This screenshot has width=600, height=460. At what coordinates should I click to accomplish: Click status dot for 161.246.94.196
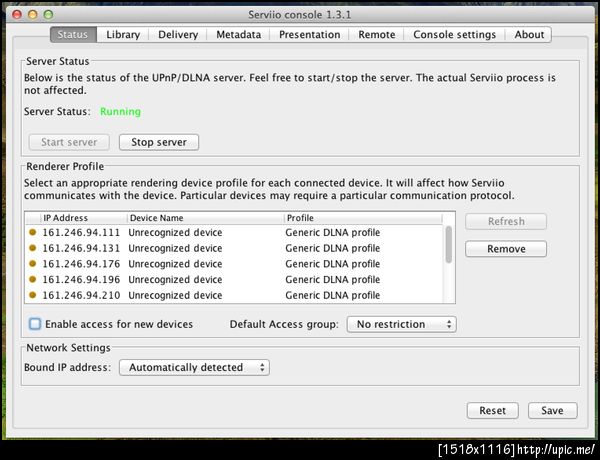click(33, 279)
